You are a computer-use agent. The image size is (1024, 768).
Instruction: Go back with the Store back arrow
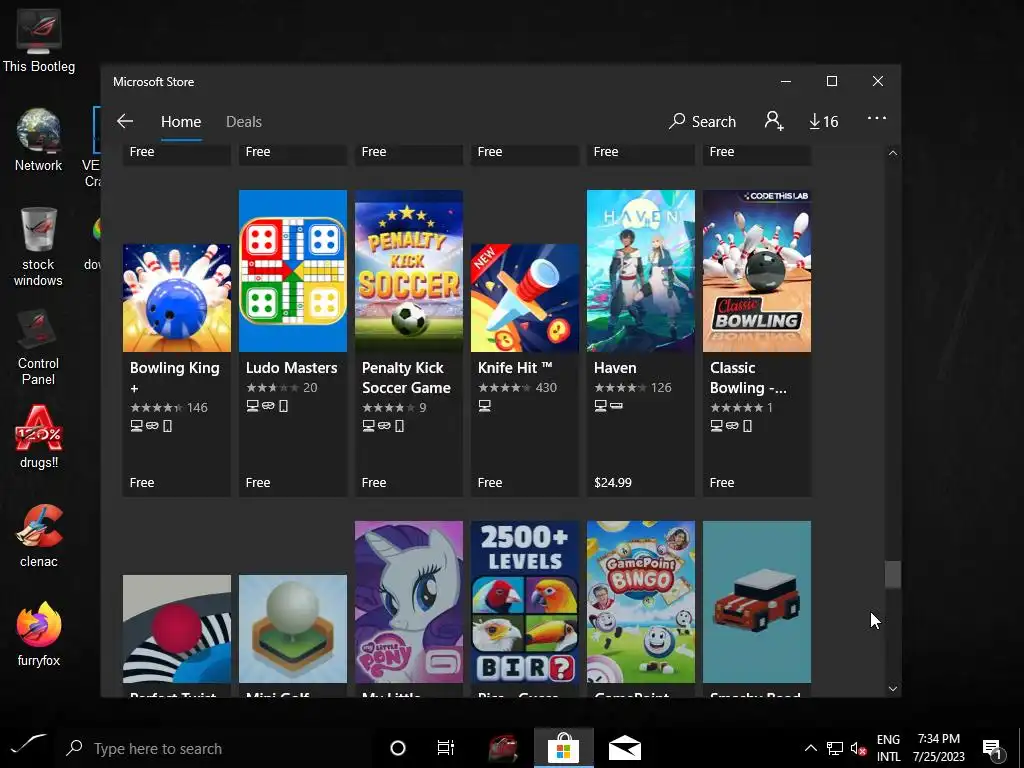[x=125, y=121]
